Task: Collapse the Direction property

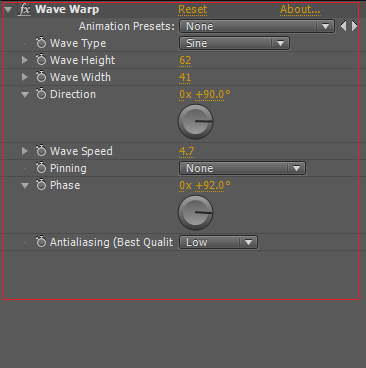Action: point(25,95)
